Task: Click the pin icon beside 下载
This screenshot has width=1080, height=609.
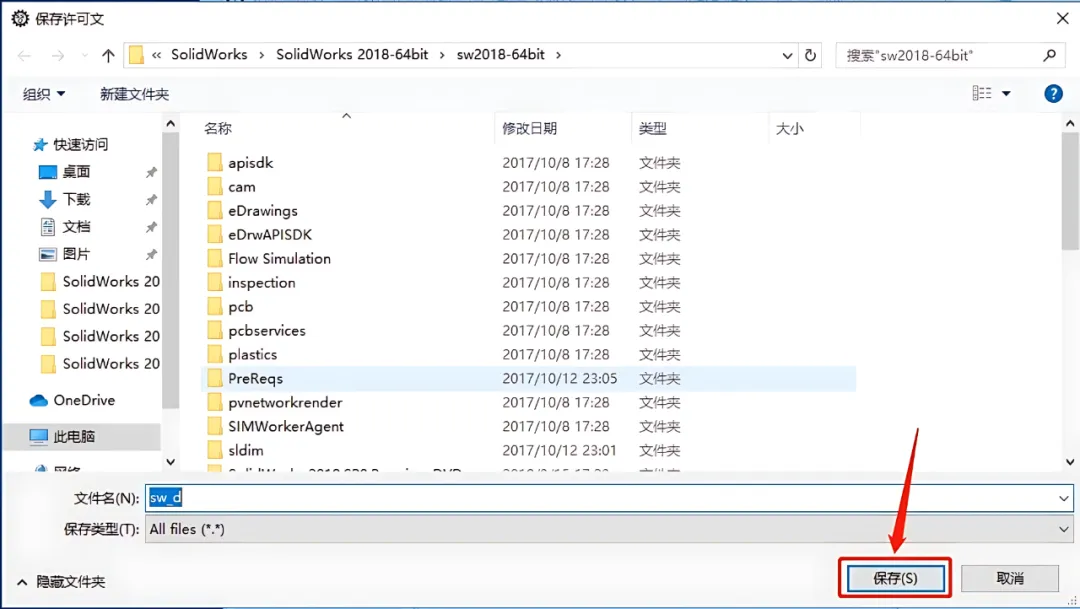Action: (x=151, y=200)
